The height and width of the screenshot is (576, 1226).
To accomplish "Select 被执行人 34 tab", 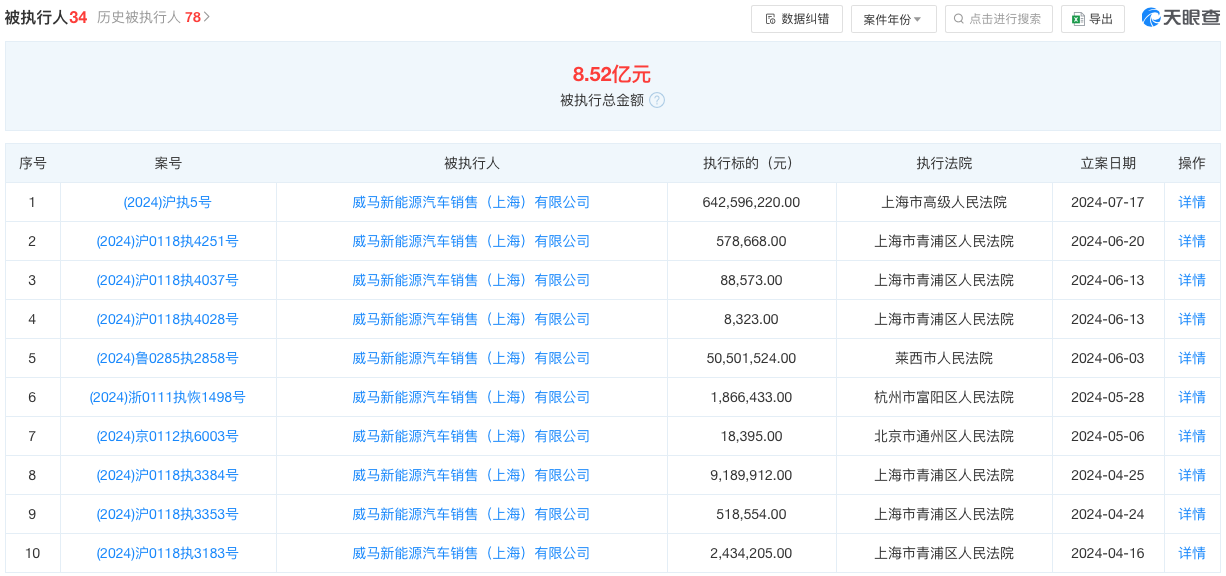I will click(46, 17).
